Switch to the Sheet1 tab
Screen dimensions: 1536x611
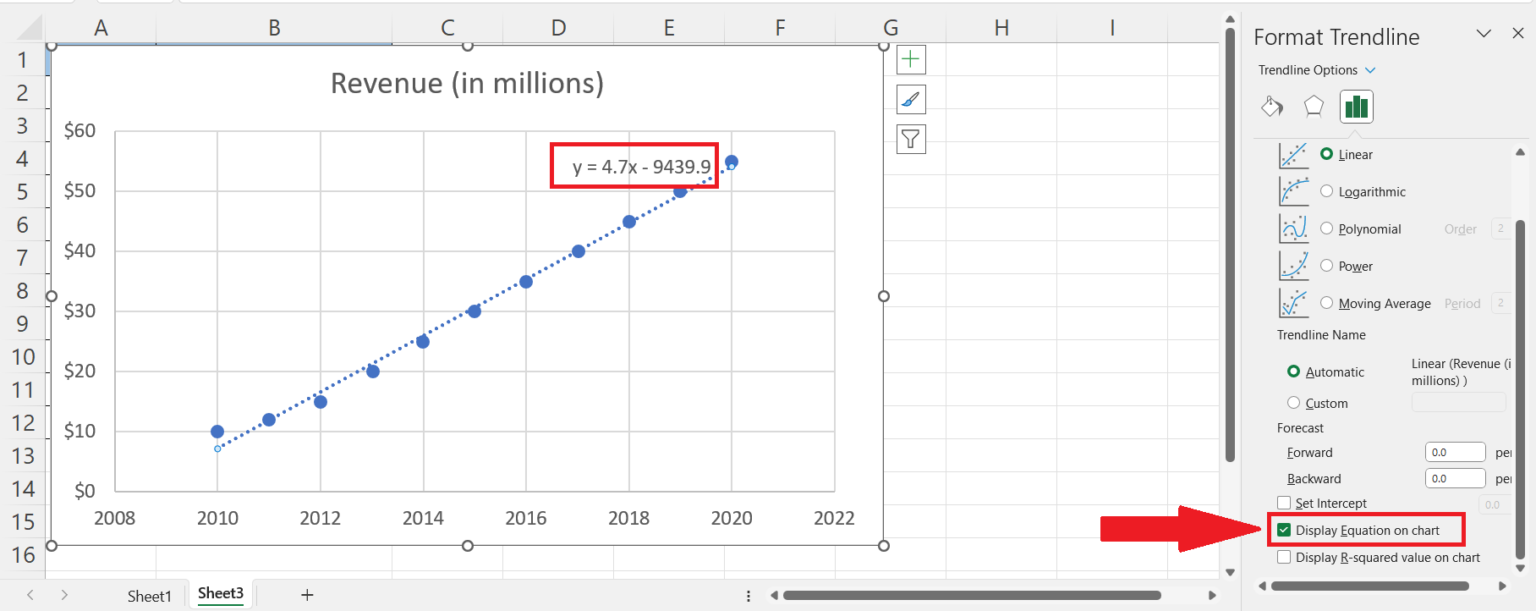pos(148,595)
